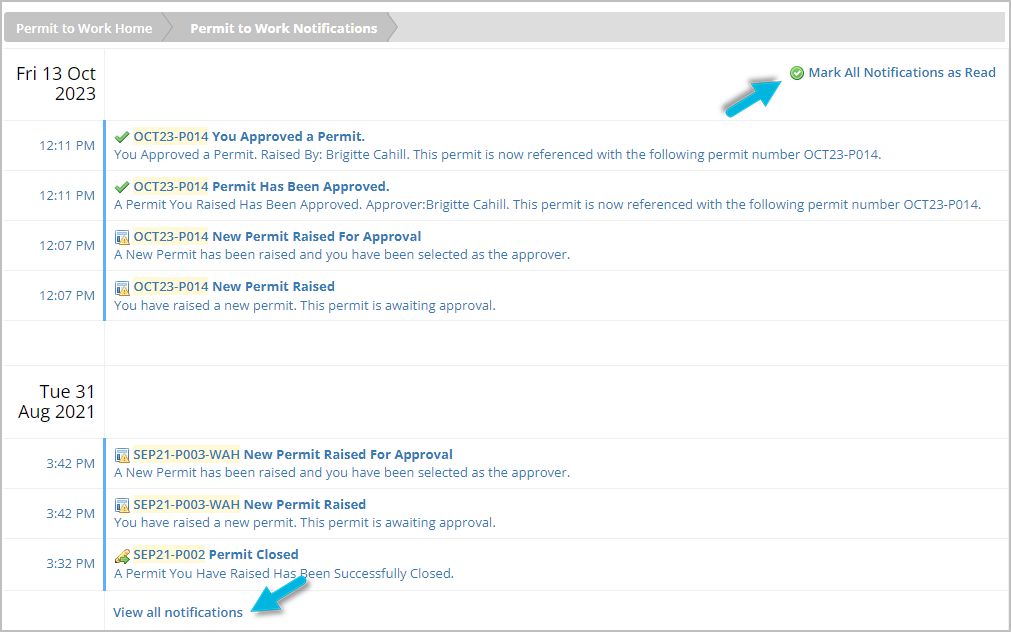This screenshot has width=1011, height=632.
Task: Click the 3:32 PM timestamp
Action: pyautogui.click(x=70, y=563)
